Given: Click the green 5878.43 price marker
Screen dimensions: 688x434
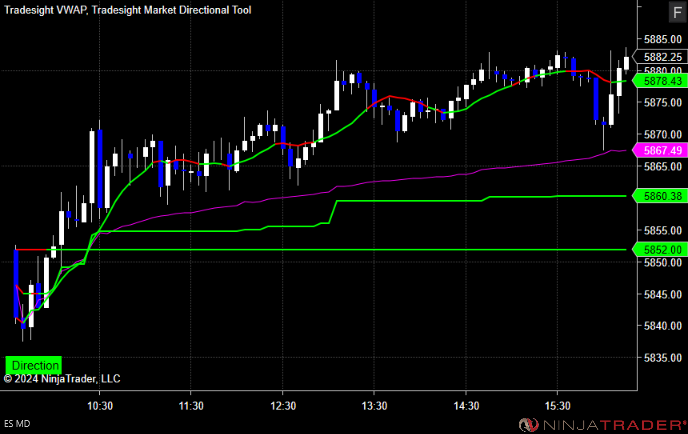Looking at the screenshot, I should click(x=660, y=81).
